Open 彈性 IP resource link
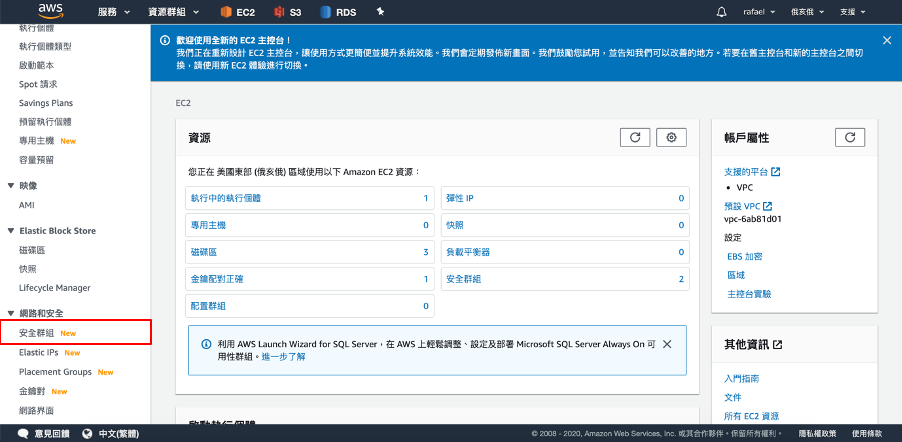 point(460,198)
